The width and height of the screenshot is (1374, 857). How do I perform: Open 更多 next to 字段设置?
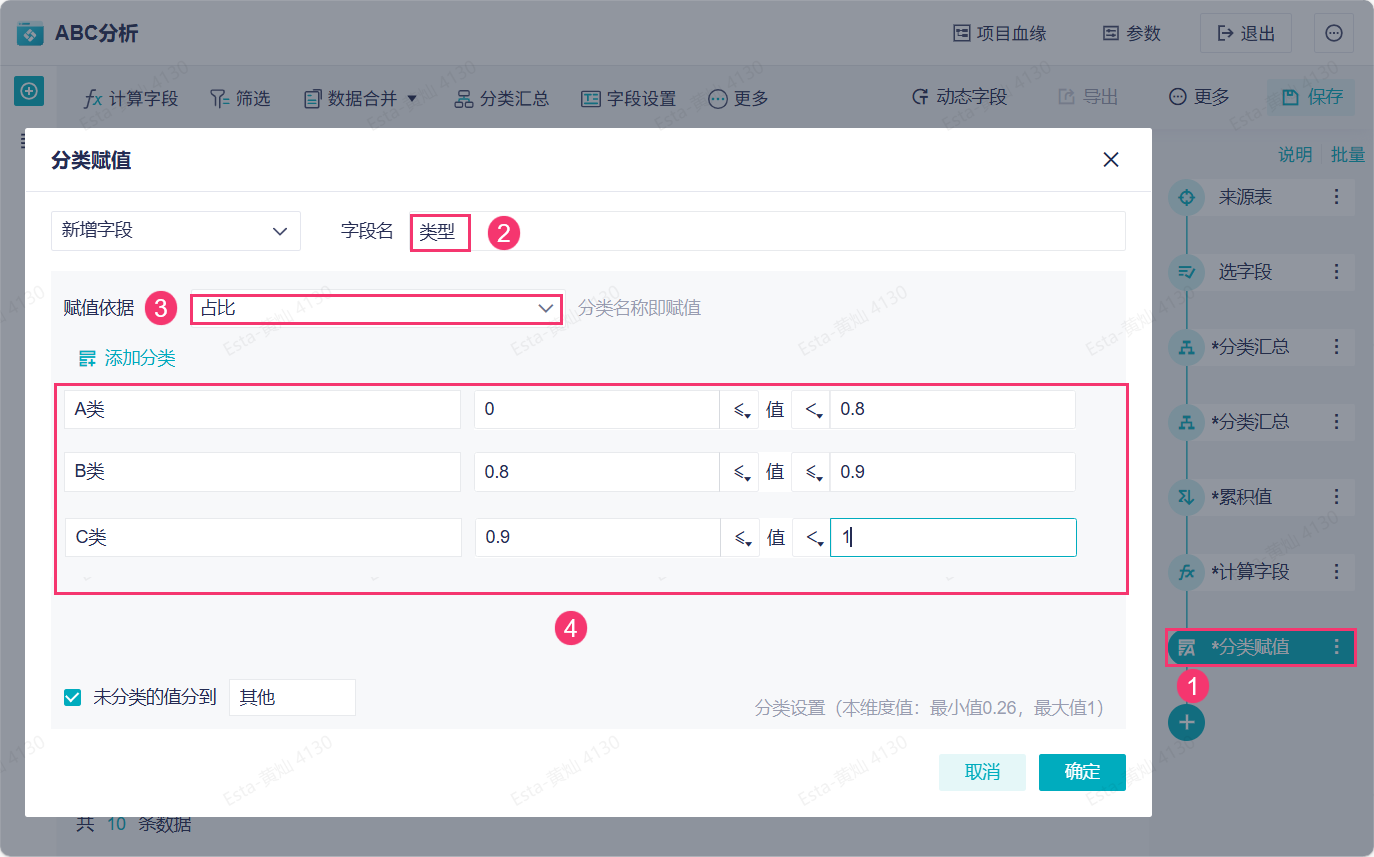point(738,98)
